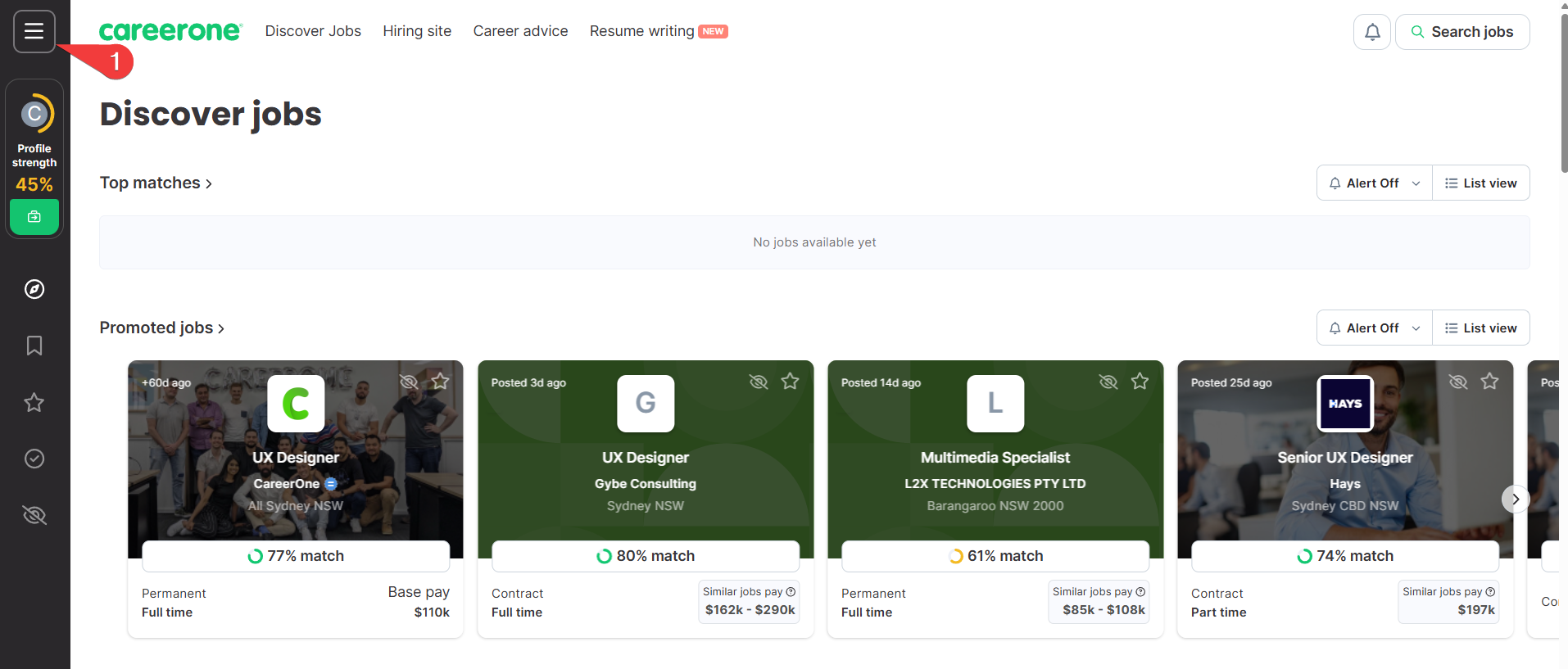
Task: Click the Search jobs button
Action: coord(1462,32)
